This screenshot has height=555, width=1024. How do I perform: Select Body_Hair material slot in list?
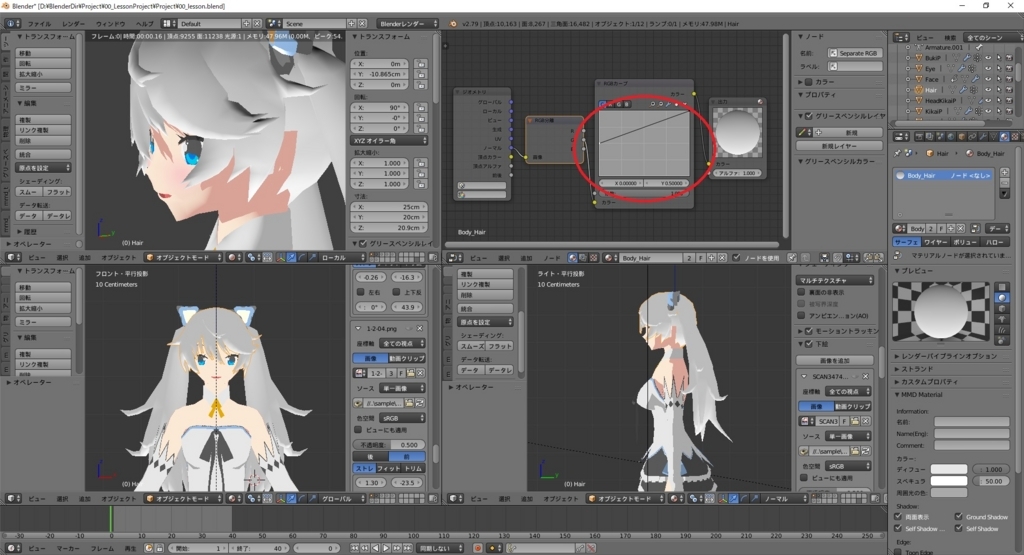click(x=943, y=175)
